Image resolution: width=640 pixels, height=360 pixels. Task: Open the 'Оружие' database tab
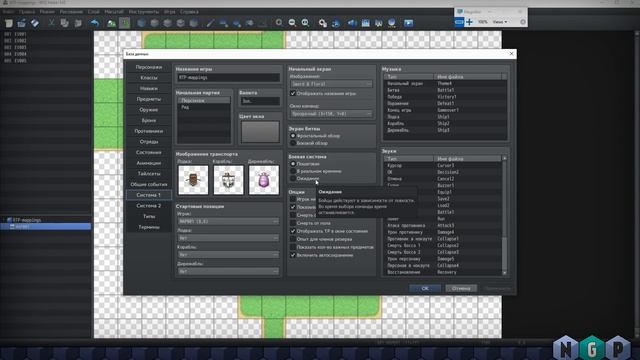click(149, 109)
